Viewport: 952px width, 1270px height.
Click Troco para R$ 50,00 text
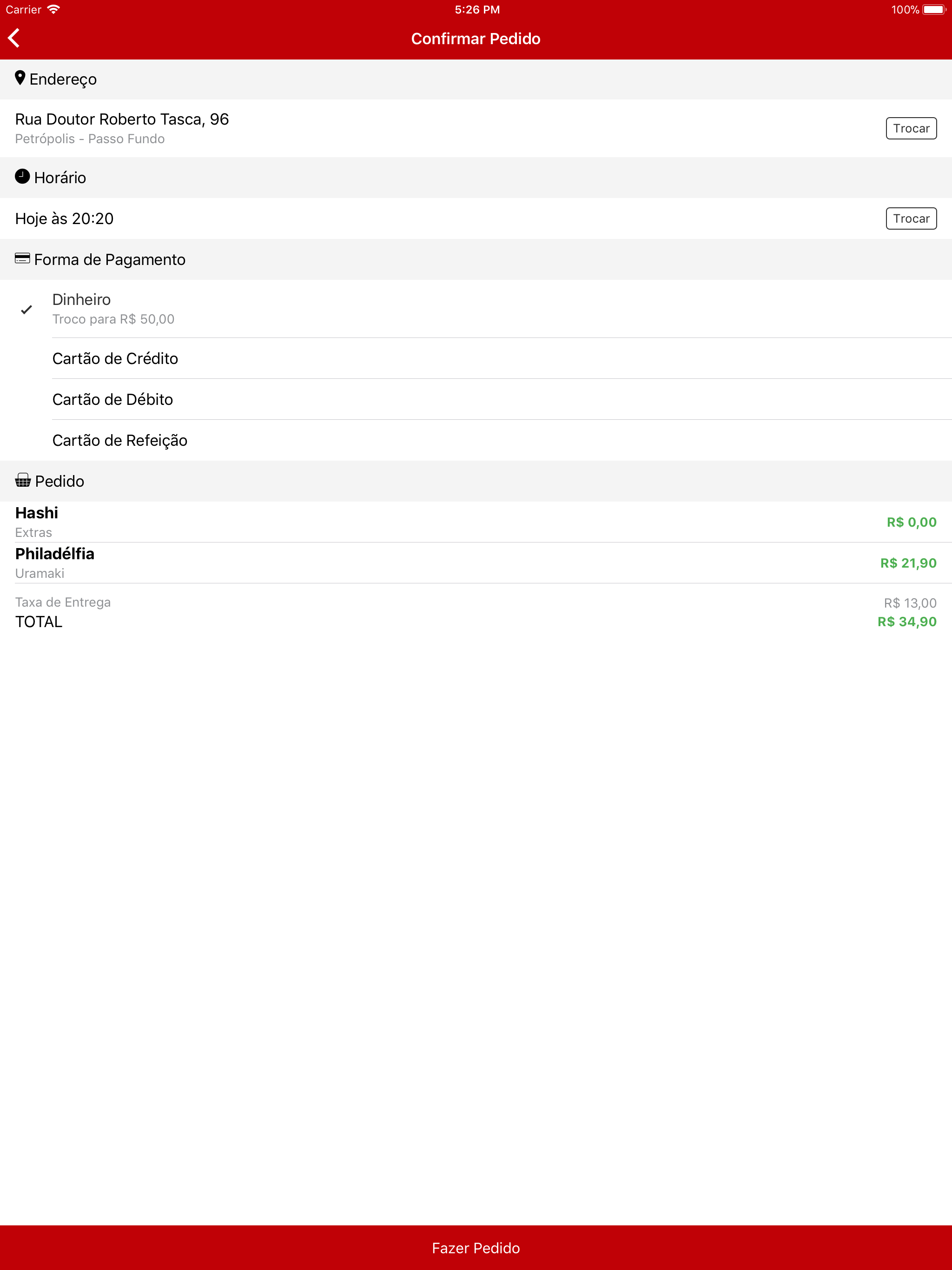click(113, 319)
